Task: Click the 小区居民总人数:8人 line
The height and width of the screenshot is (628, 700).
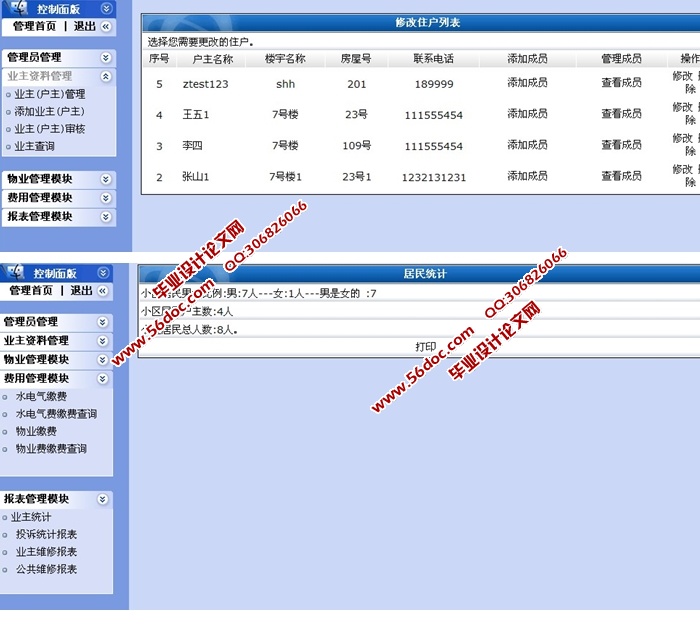Action: (189, 330)
